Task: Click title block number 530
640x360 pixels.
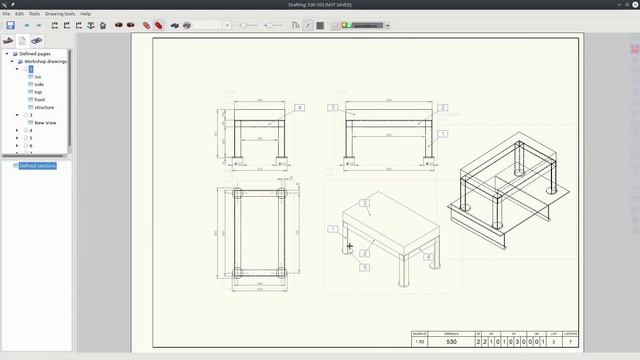Action: pyautogui.click(x=451, y=342)
